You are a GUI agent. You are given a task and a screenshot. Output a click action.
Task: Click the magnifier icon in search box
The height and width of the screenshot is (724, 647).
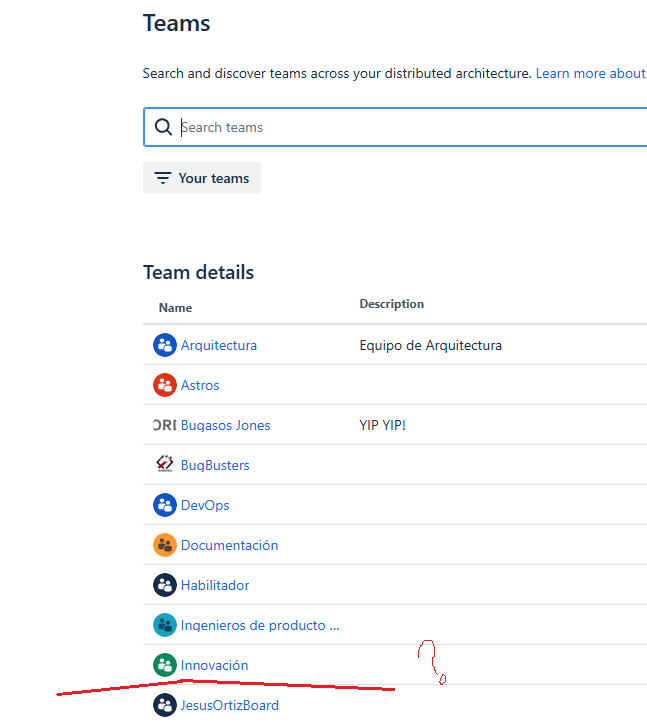coord(163,127)
